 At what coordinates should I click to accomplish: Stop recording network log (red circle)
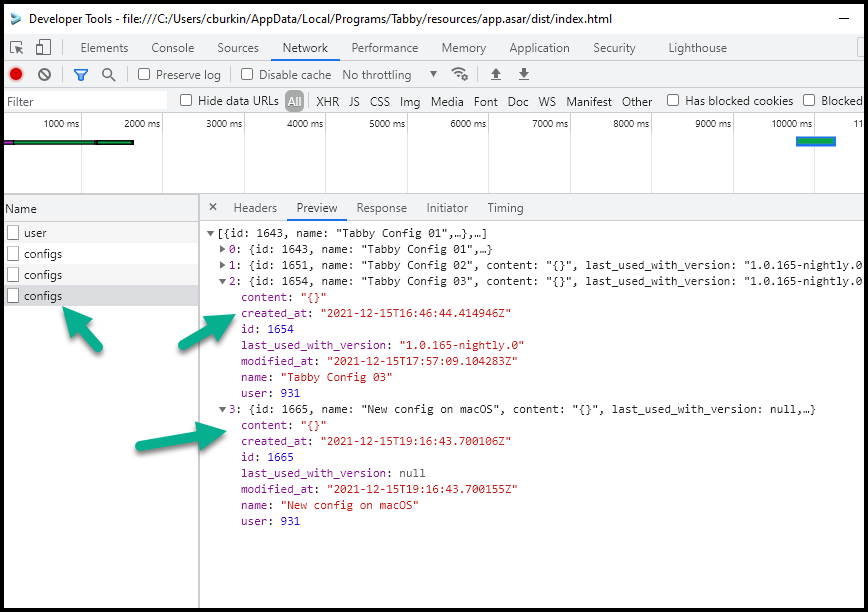[x=16, y=74]
